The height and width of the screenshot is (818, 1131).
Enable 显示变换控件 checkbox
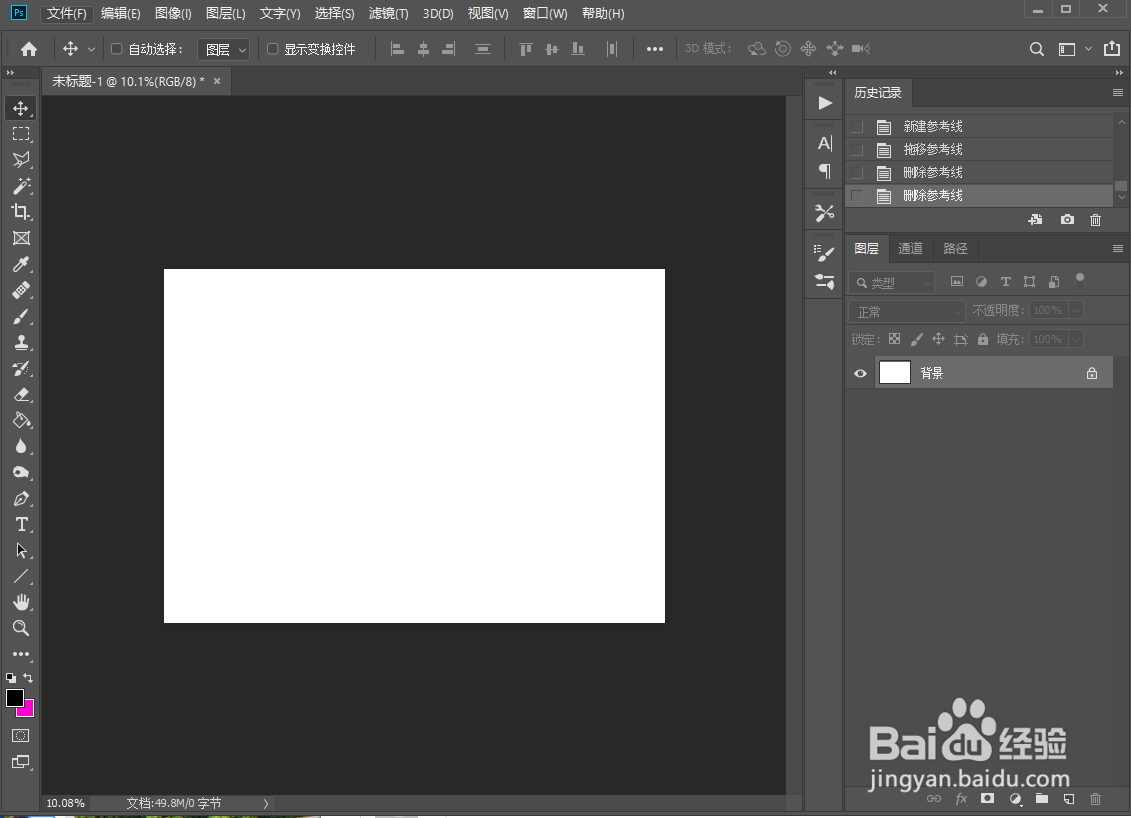point(273,48)
